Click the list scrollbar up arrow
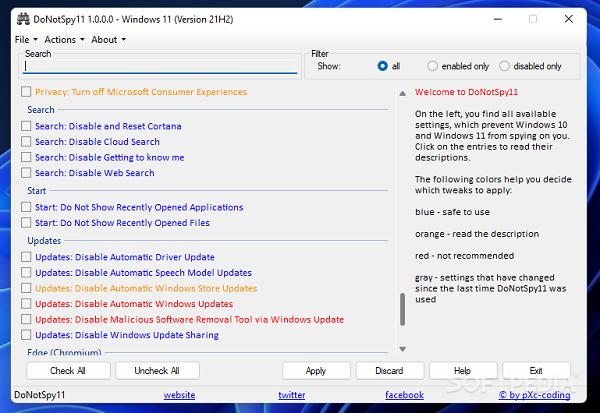 pos(402,93)
